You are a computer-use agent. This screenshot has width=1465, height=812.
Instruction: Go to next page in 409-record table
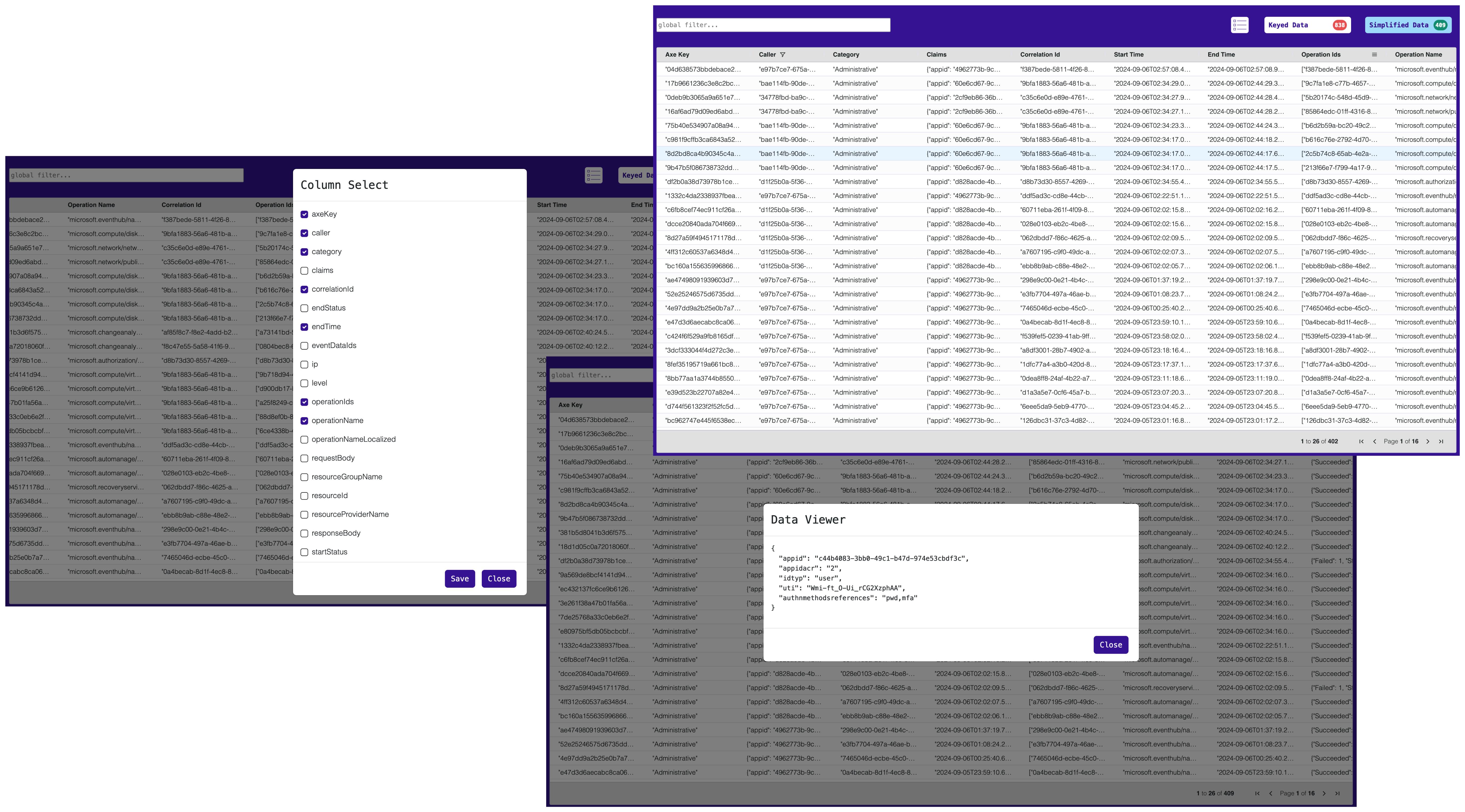pyautogui.click(x=1324, y=793)
